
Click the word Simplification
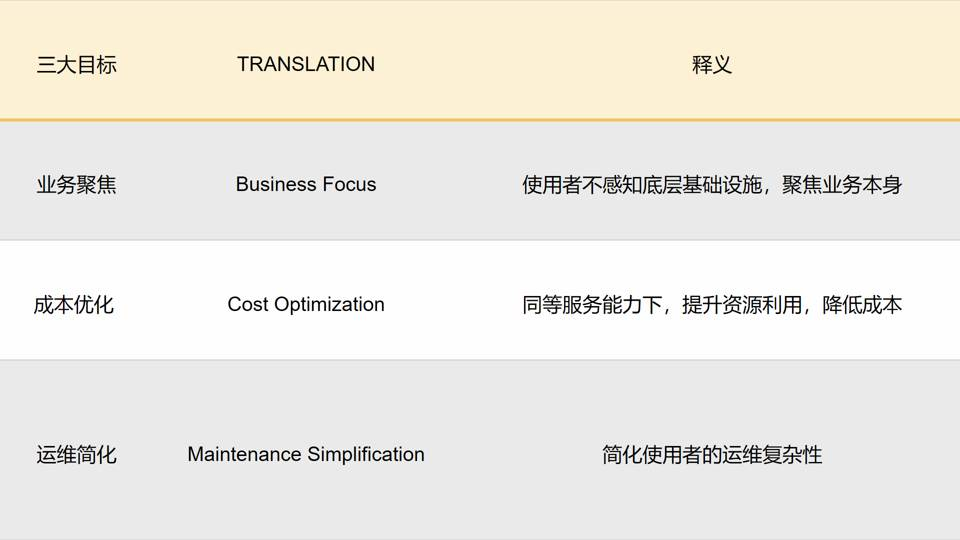(366, 454)
